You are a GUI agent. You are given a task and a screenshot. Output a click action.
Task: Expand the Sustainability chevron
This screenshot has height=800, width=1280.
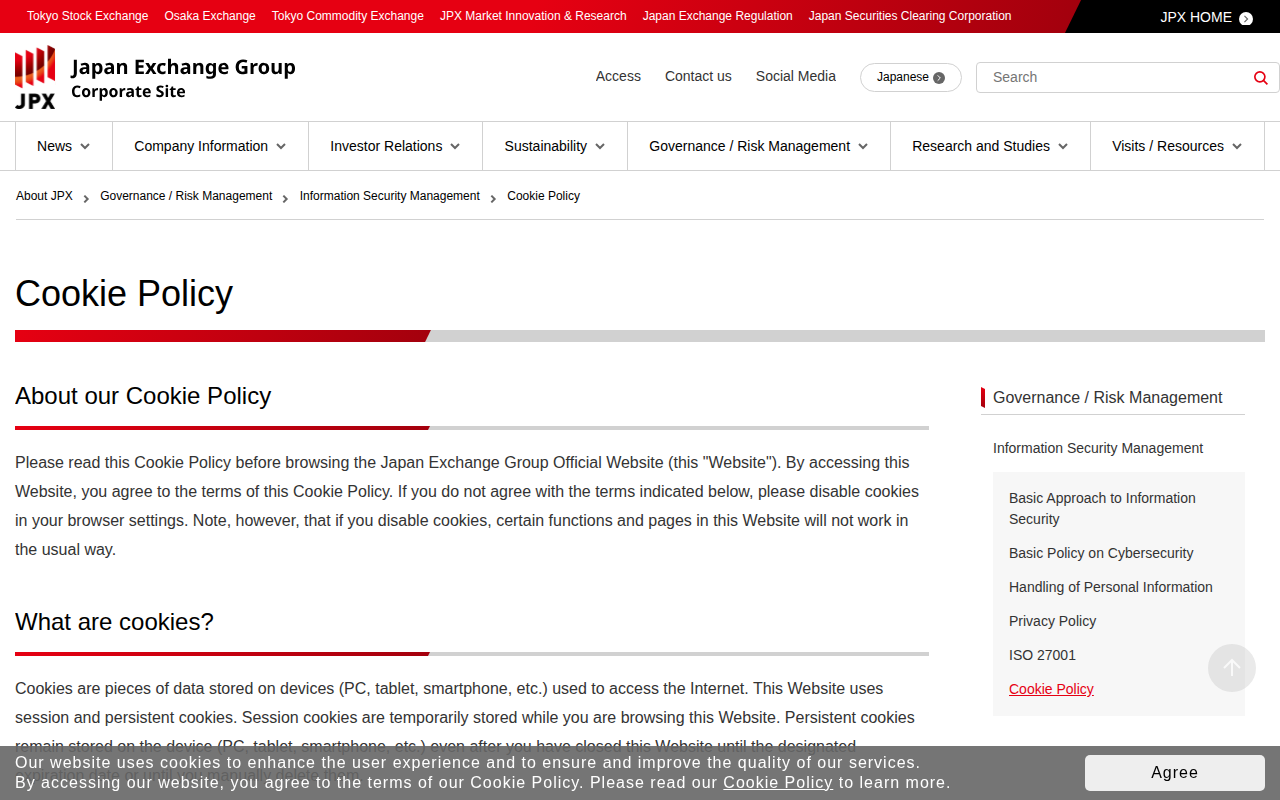pos(600,146)
